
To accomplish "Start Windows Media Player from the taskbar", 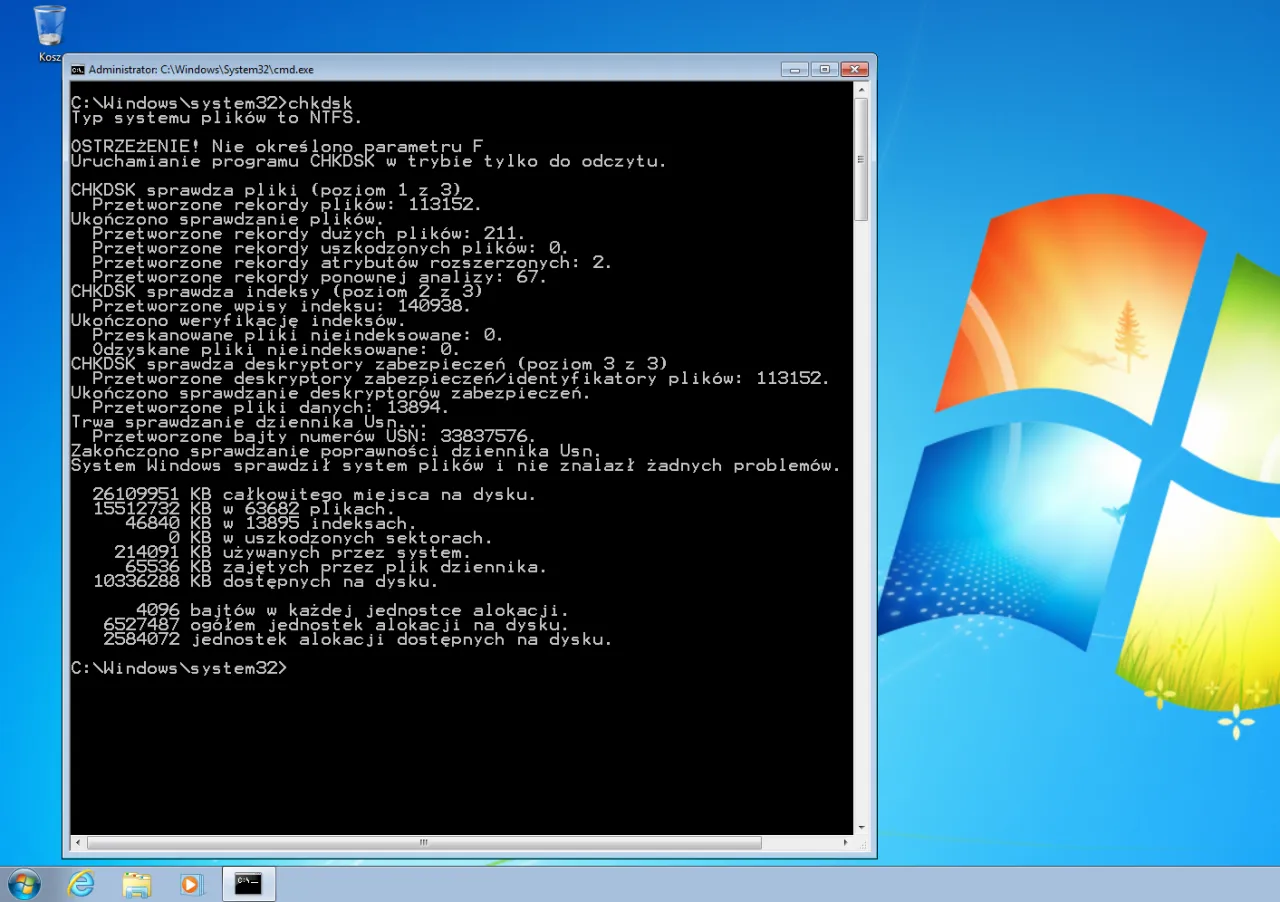I will (192, 884).
